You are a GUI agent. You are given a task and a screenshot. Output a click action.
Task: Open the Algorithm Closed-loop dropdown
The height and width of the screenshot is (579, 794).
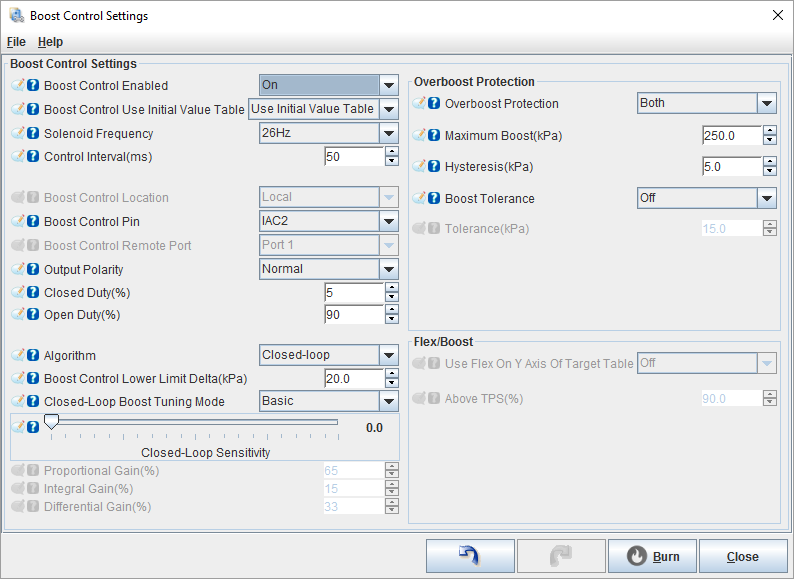coord(389,355)
